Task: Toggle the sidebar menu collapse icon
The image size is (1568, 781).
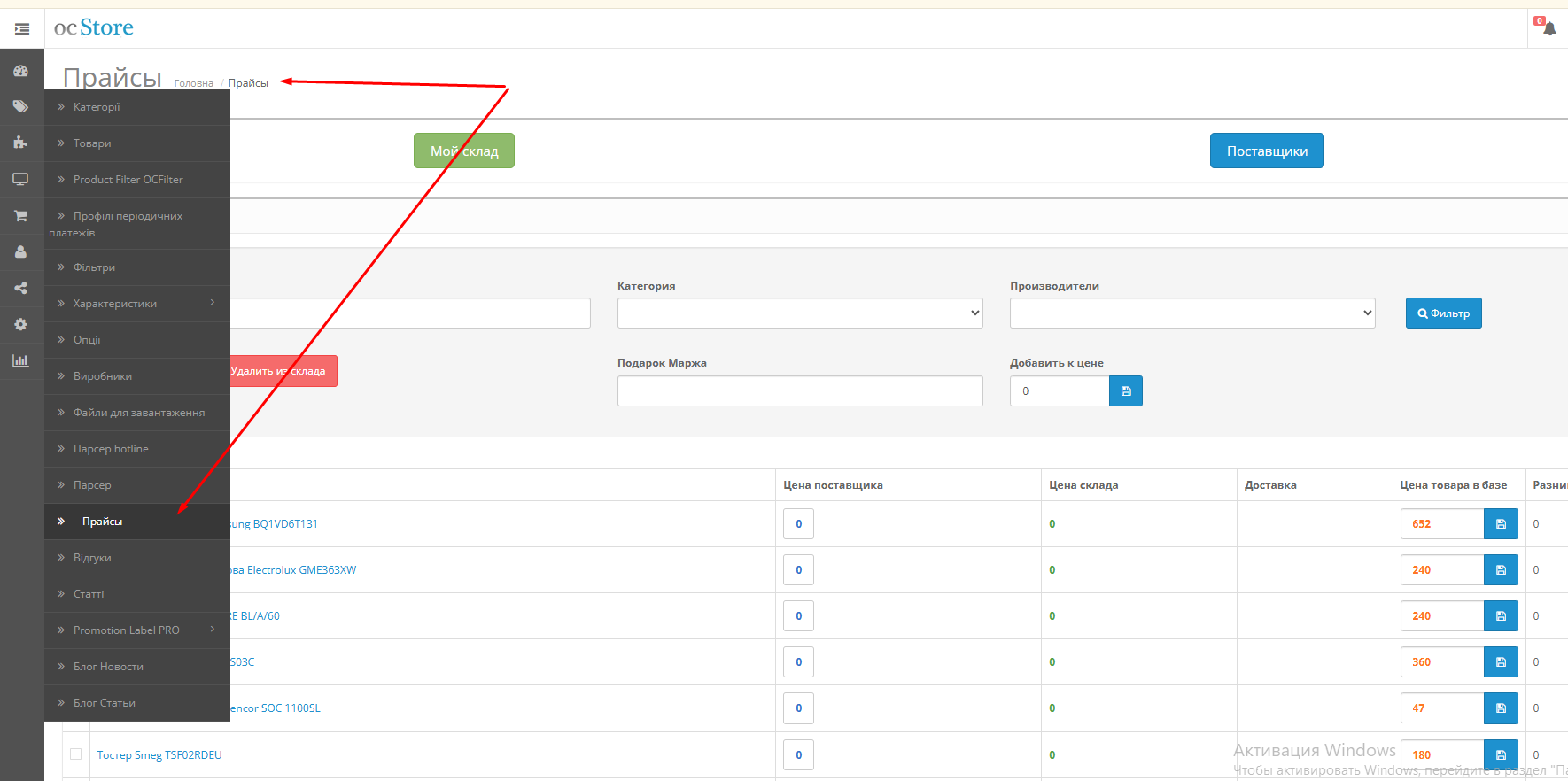Action: click(22, 29)
